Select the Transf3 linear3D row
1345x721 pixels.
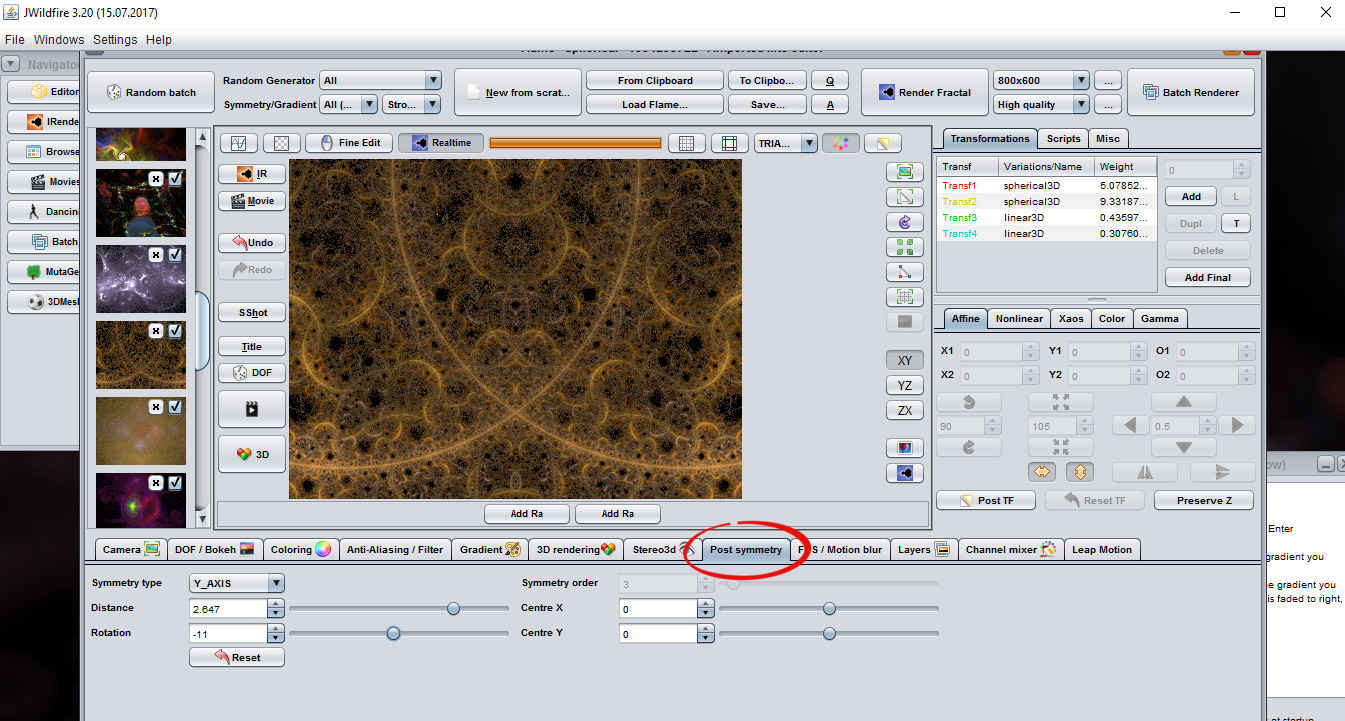pos(1047,217)
